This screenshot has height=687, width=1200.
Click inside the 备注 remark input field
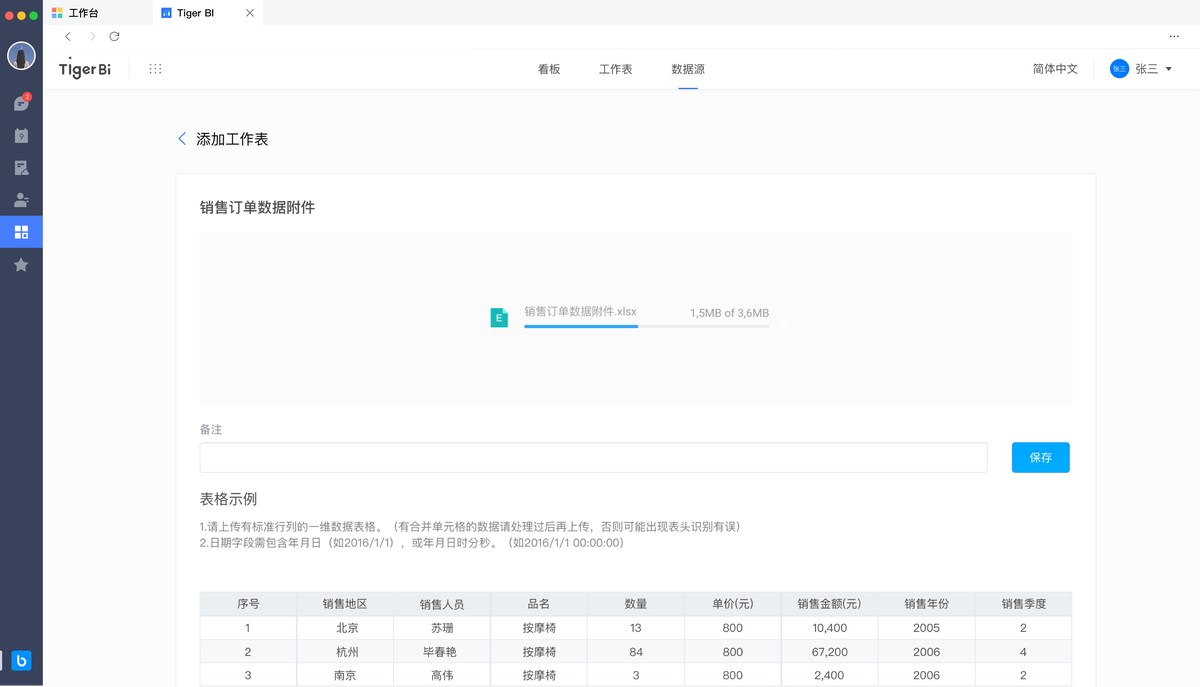pyautogui.click(x=594, y=457)
